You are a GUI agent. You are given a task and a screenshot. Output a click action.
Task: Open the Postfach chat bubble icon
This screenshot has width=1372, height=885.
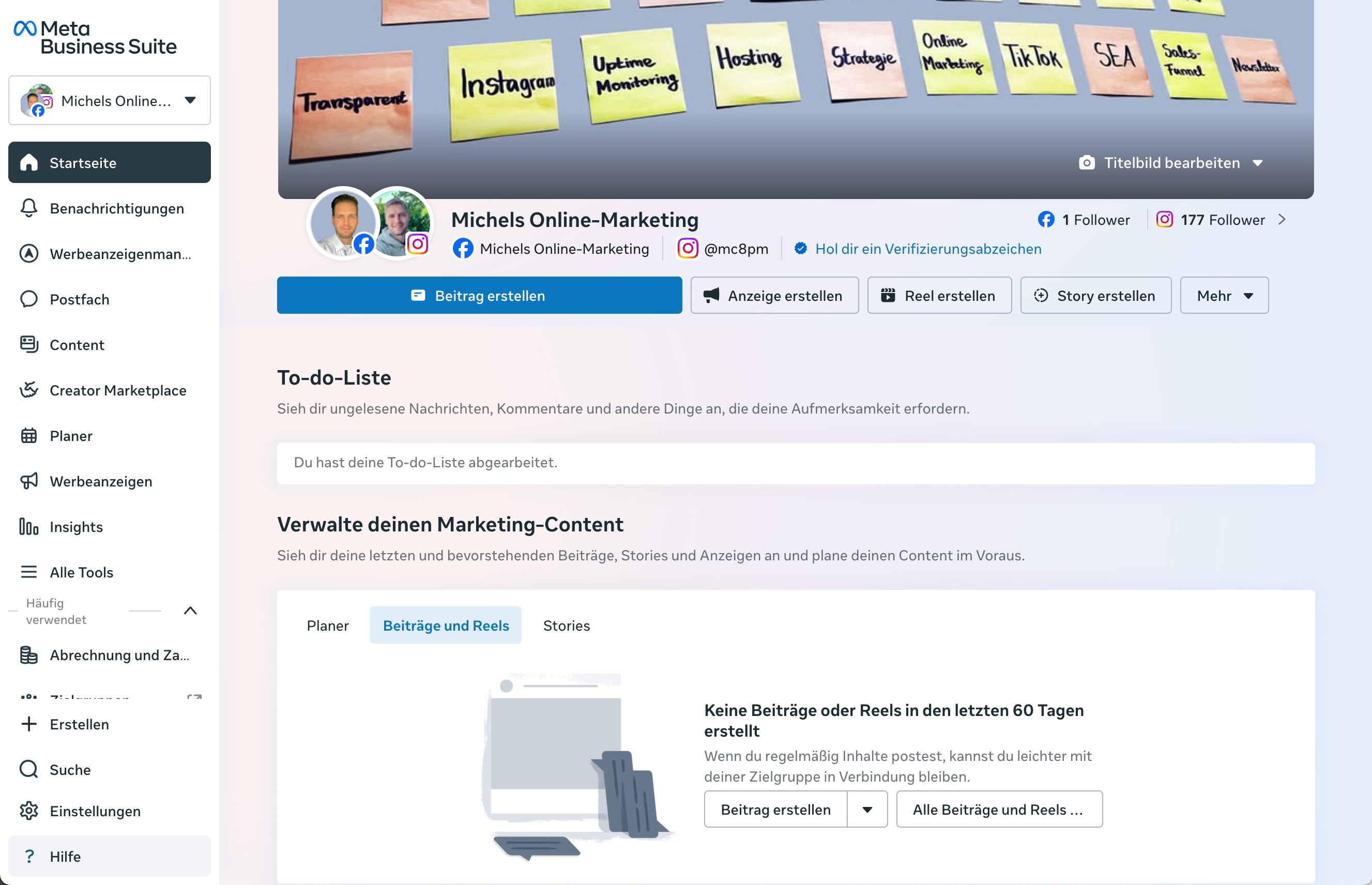tap(29, 299)
